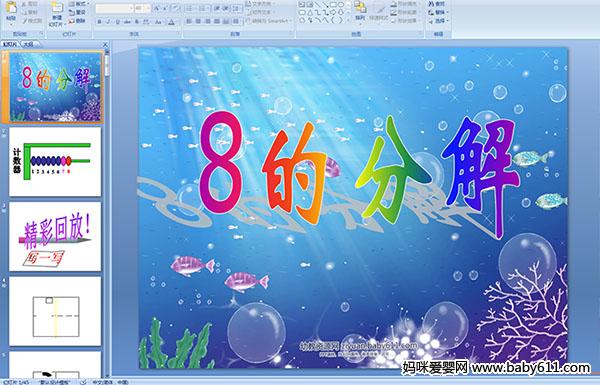Click the Delete slide icon
This screenshot has width=600, height=385.
pyautogui.click(x=77, y=21)
